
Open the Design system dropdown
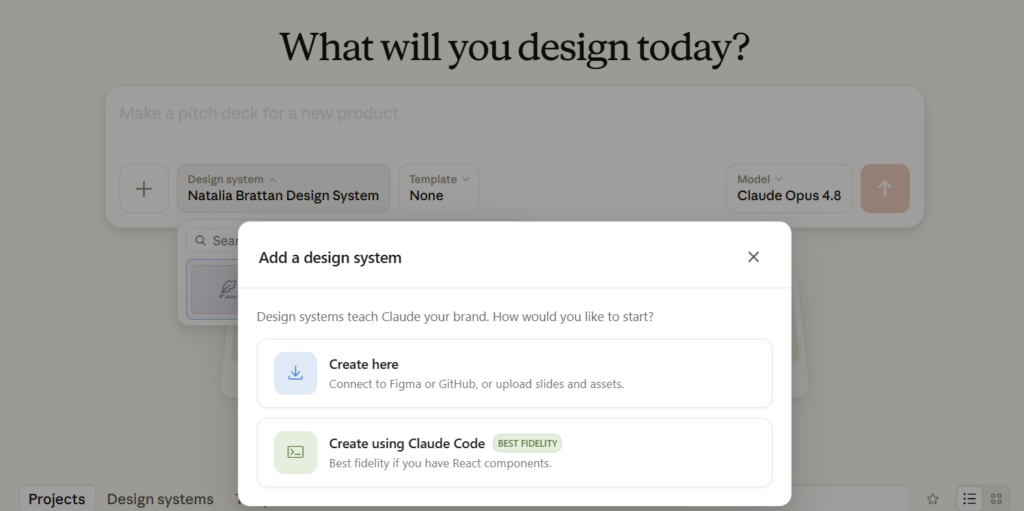point(283,188)
